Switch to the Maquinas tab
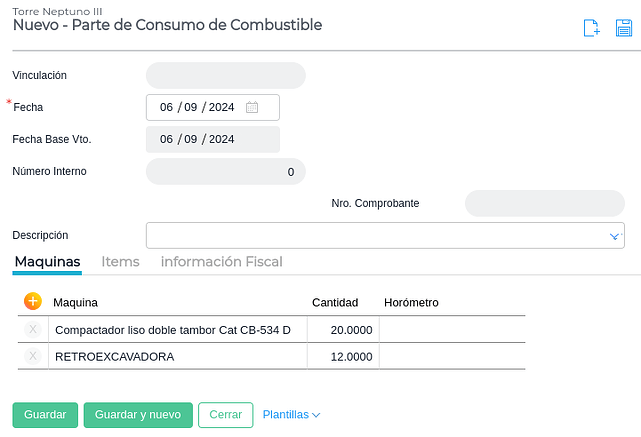The image size is (641, 437). [47, 262]
